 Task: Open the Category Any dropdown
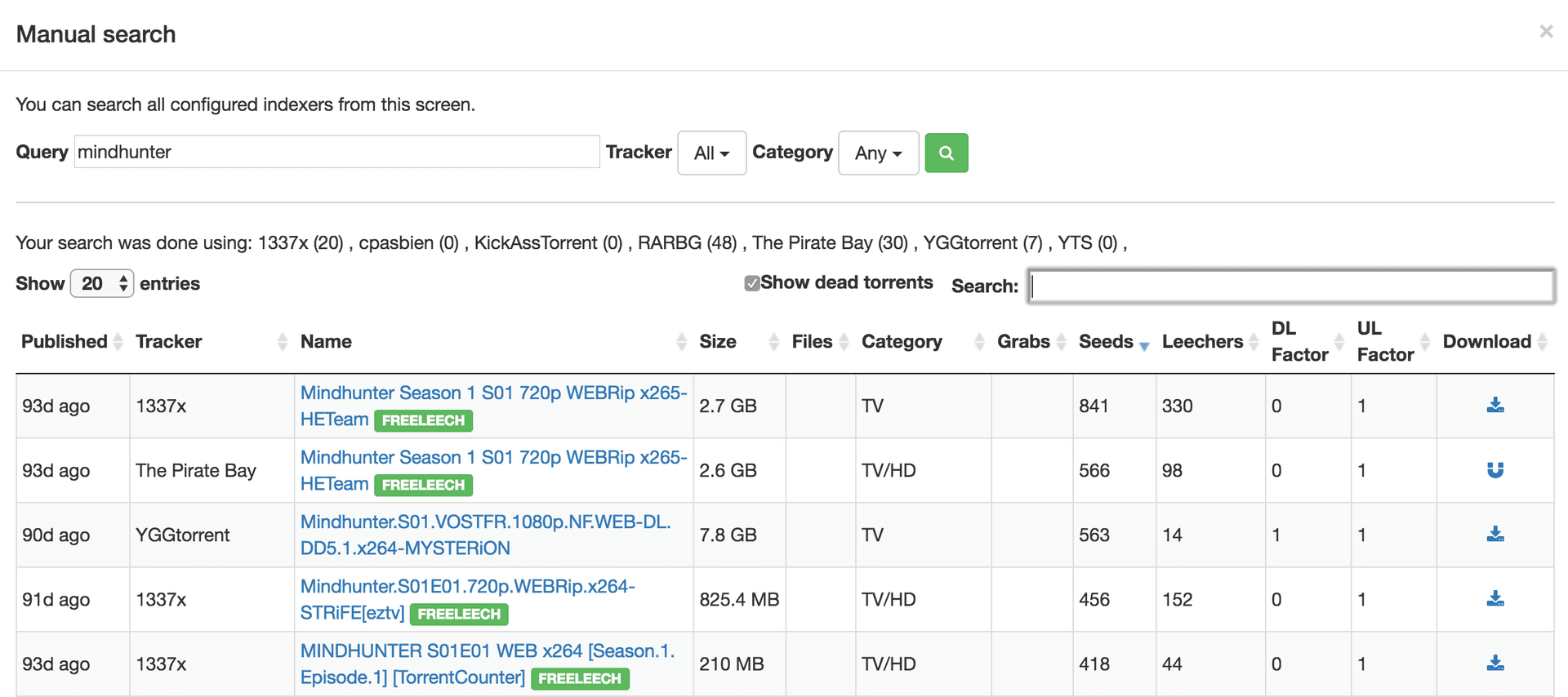click(878, 153)
